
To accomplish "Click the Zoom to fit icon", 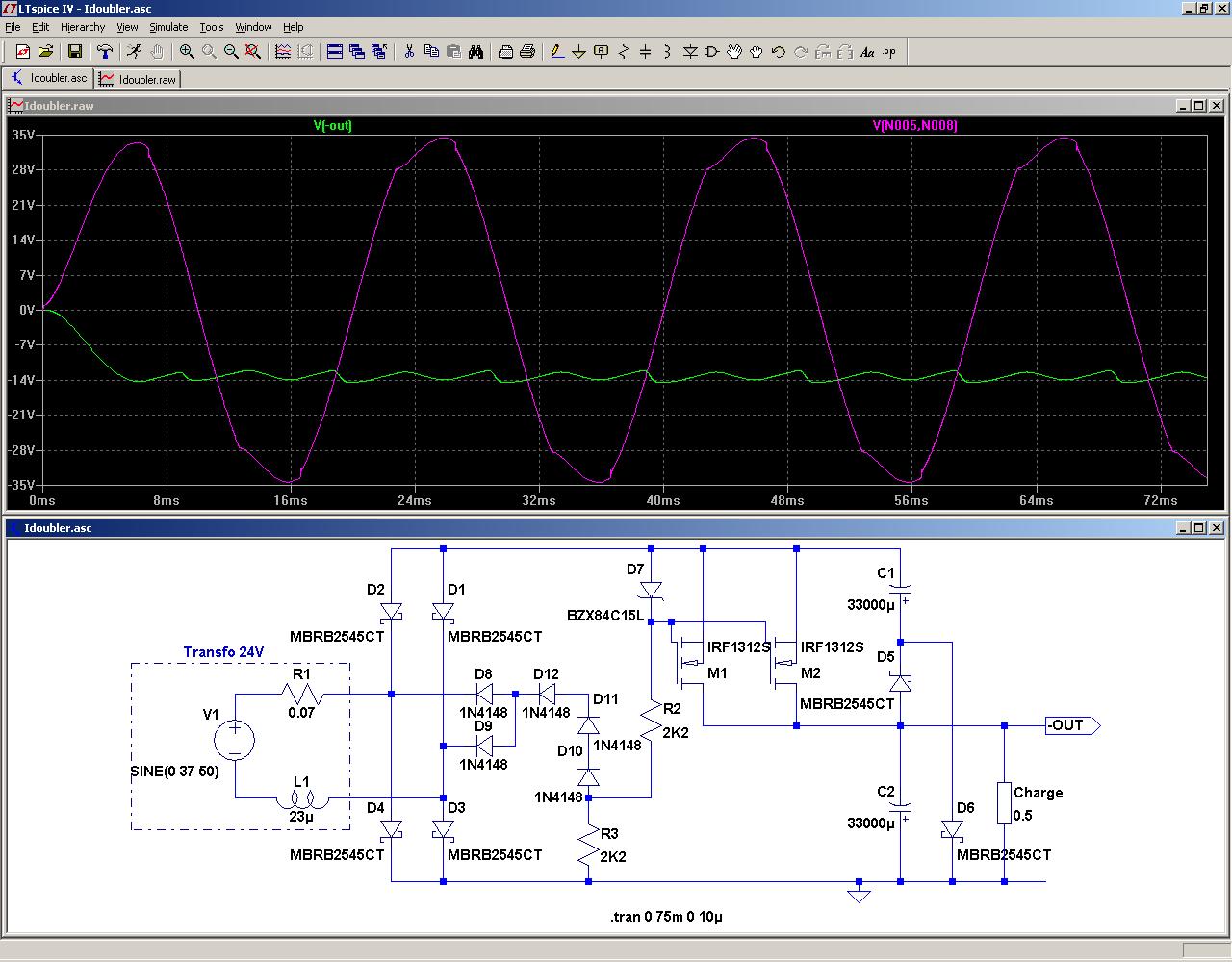I will pos(253,52).
